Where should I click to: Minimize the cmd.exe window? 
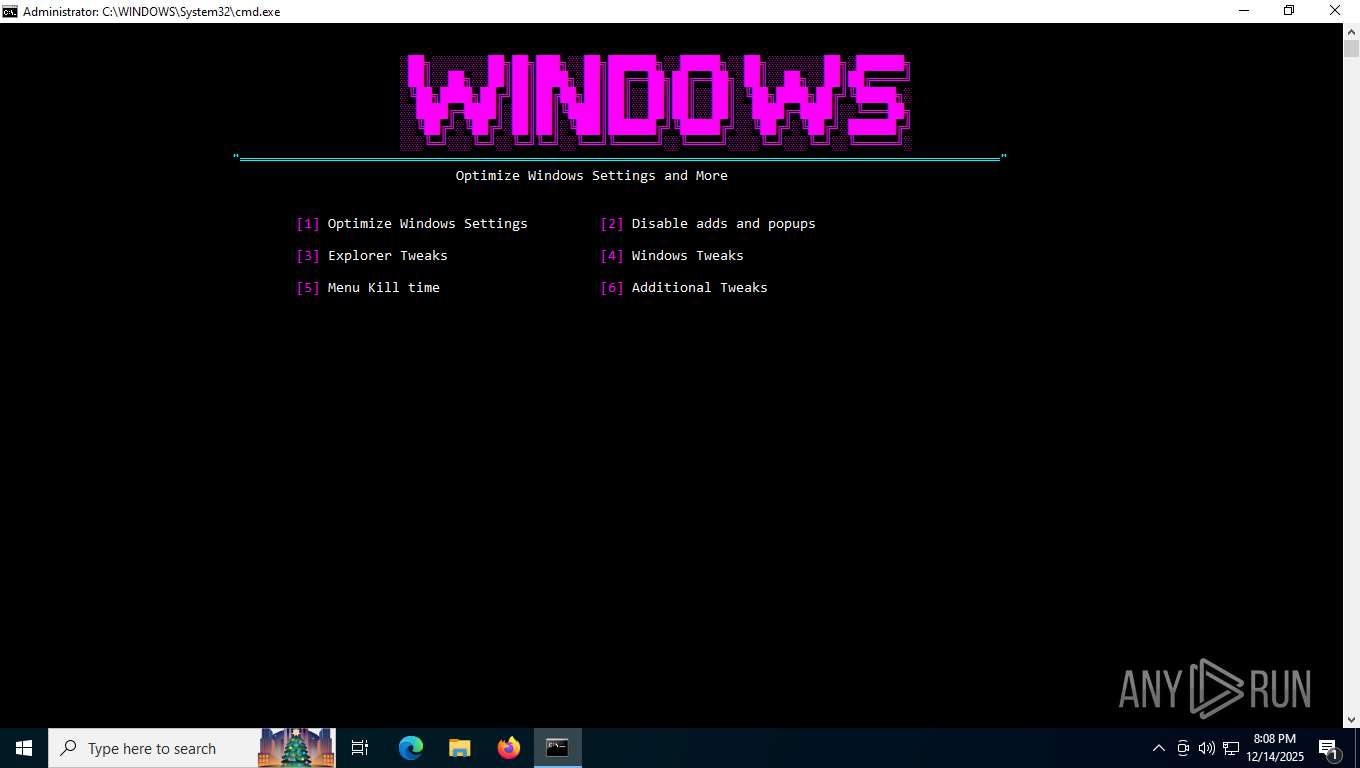[1244, 11]
